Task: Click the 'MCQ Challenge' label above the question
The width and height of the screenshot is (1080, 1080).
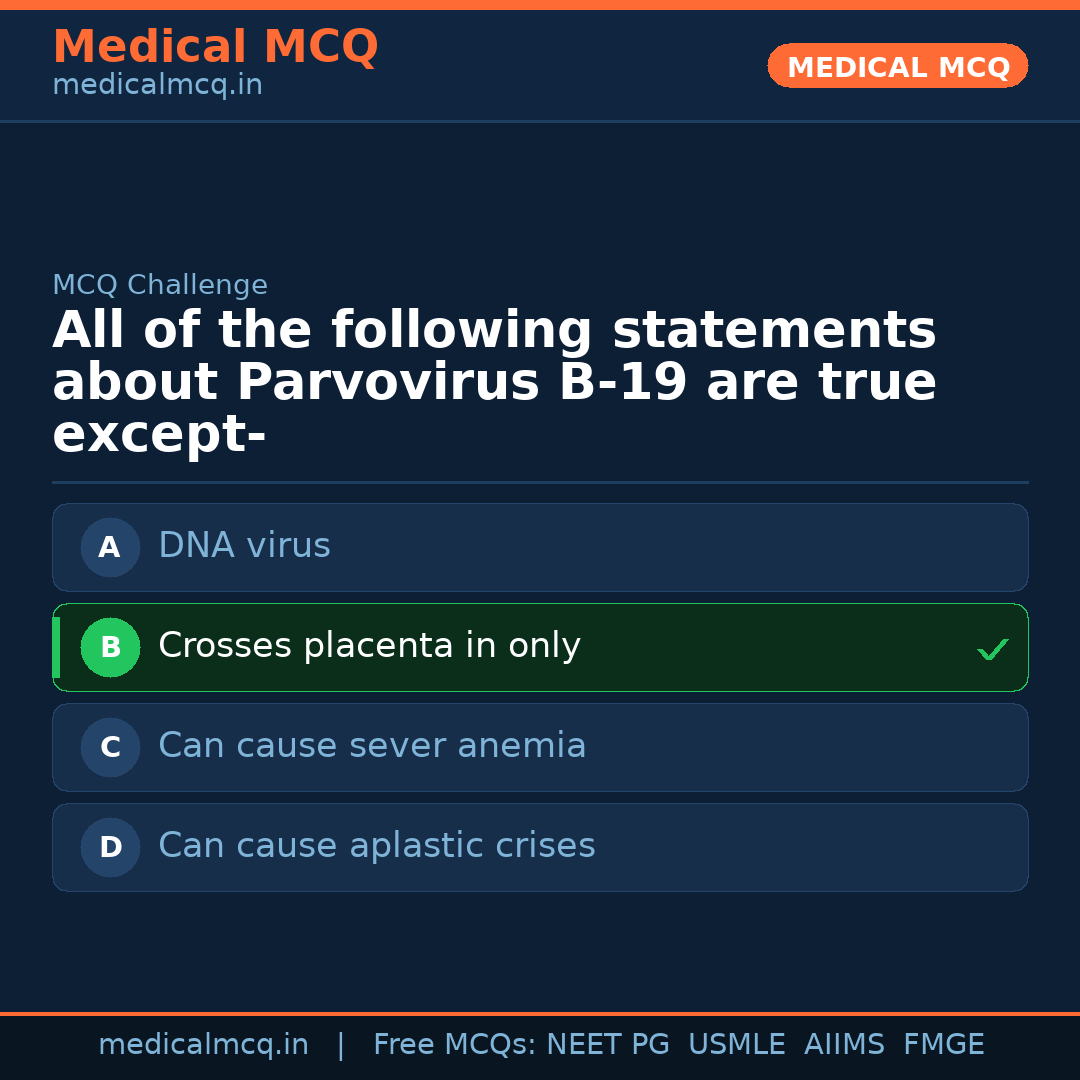Action: point(160,285)
